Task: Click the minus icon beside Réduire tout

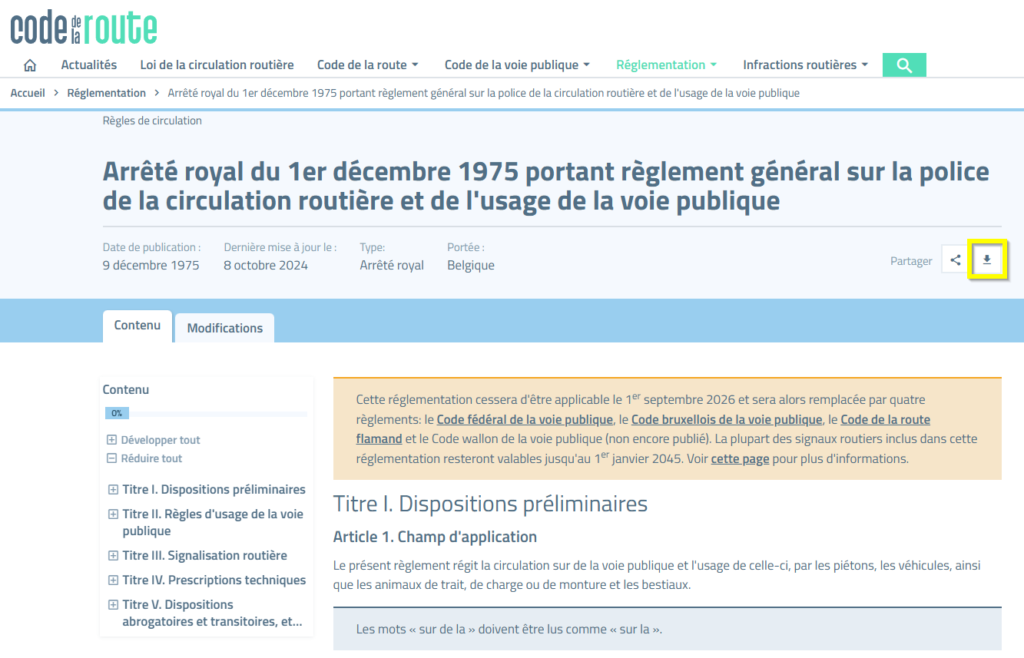Action: point(112,458)
